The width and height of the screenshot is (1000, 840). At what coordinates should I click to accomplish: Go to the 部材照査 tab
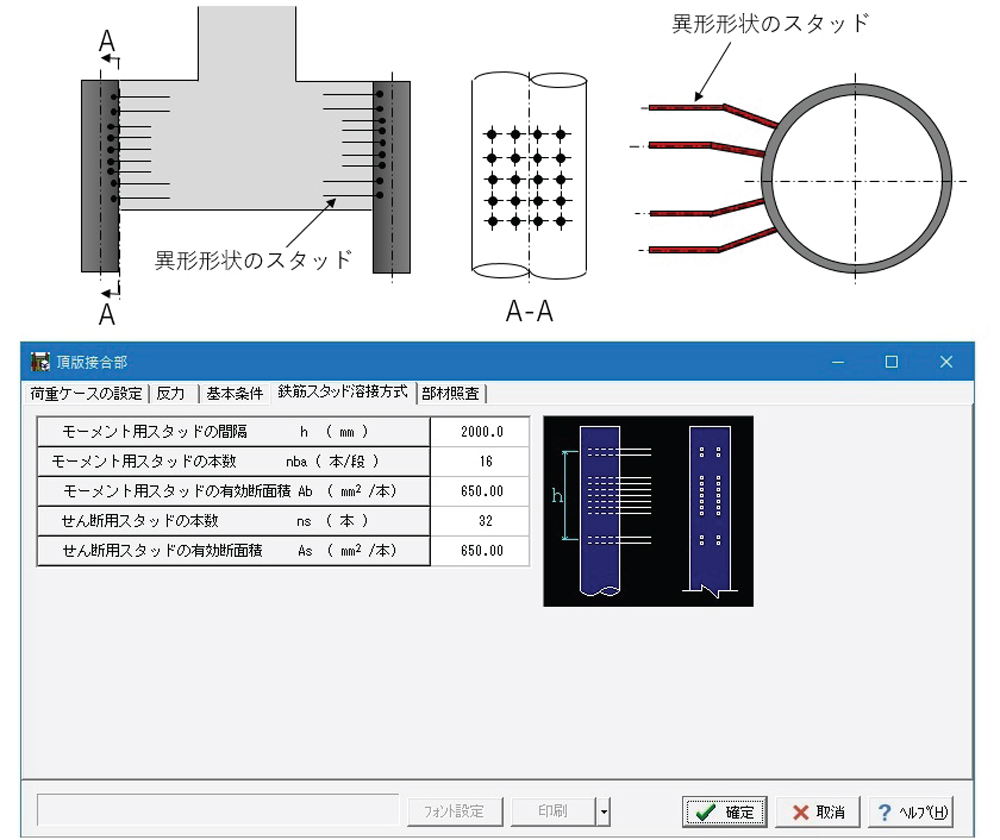click(451, 394)
